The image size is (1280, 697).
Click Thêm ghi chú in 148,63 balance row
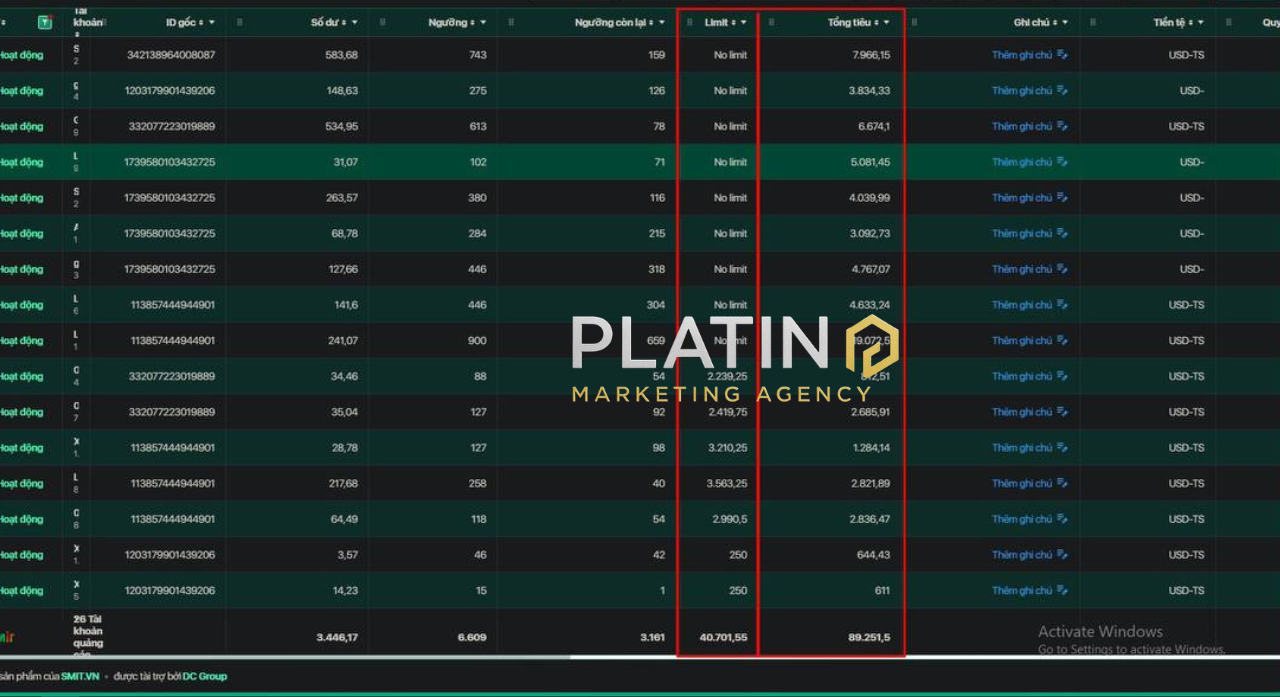coord(1021,91)
